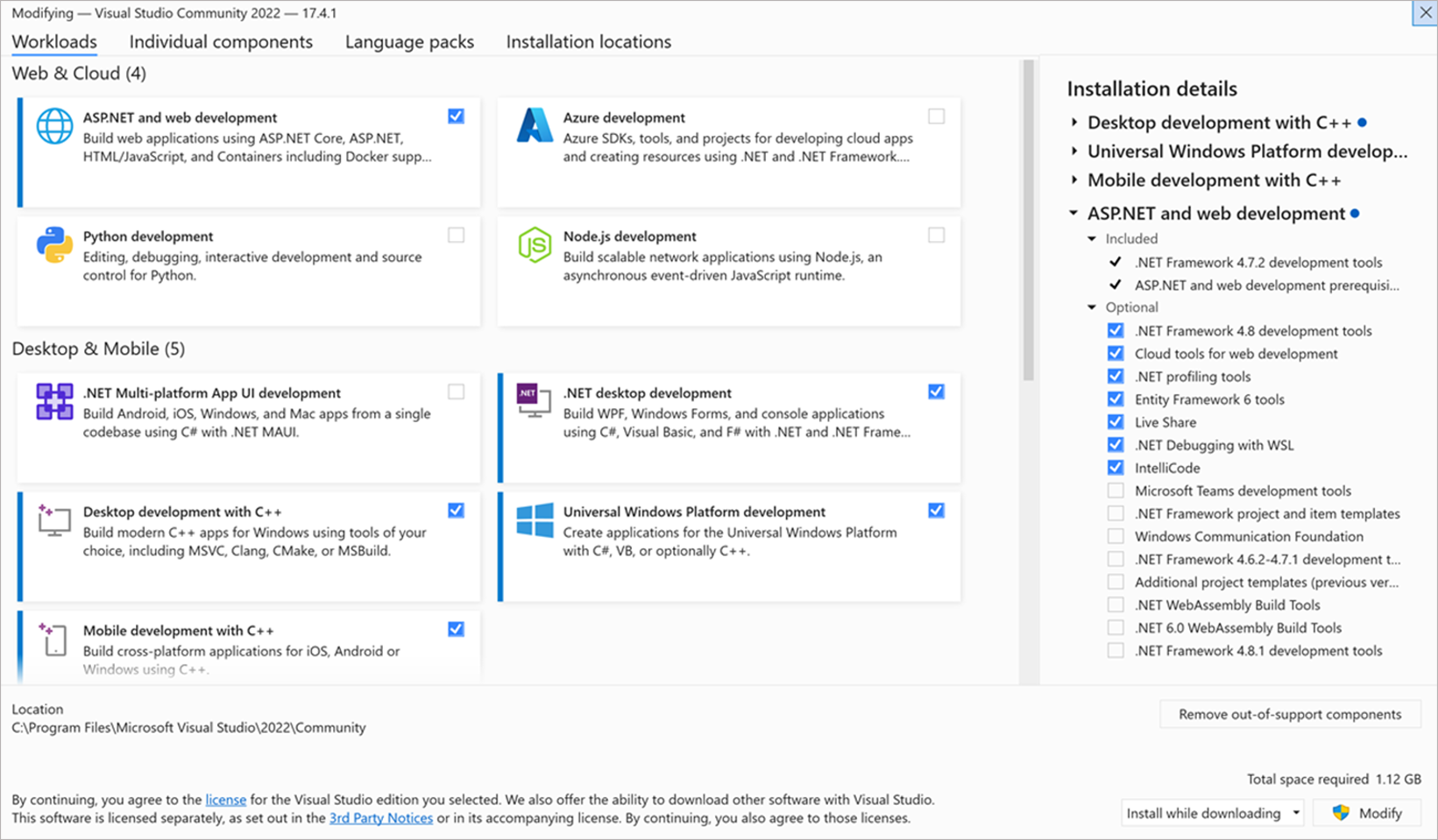Click the Universal Windows Platform logo icon
Screen dimensions: 1438x840
tap(535, 520)
